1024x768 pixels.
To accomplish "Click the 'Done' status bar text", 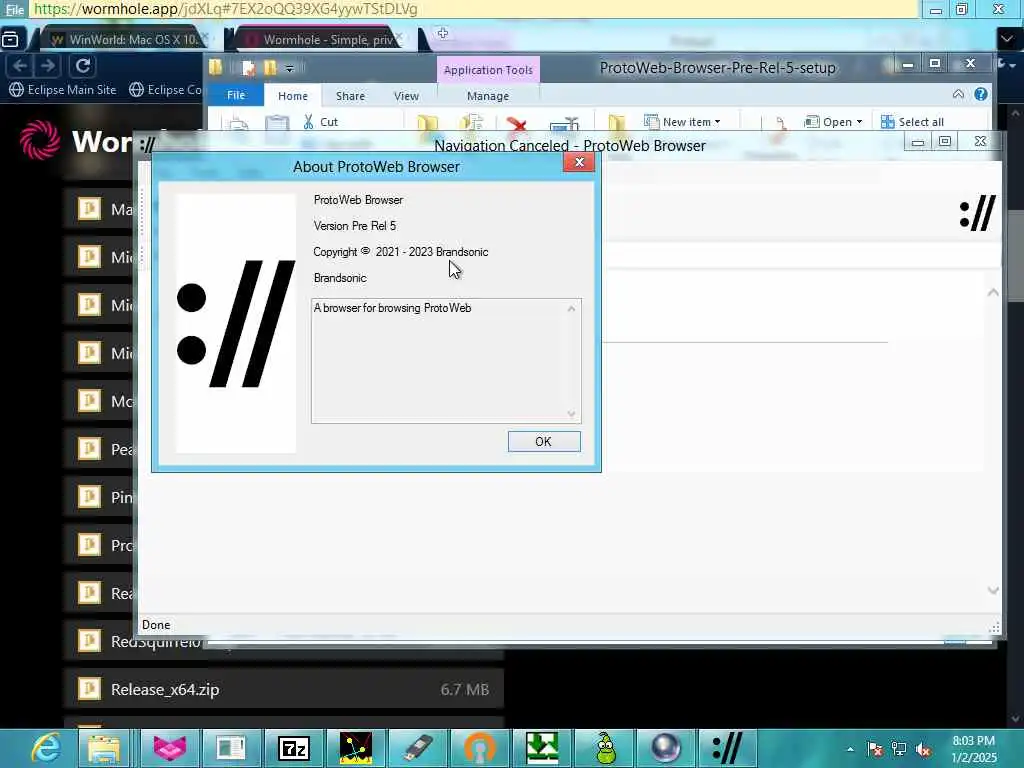I will coord(156,625).
